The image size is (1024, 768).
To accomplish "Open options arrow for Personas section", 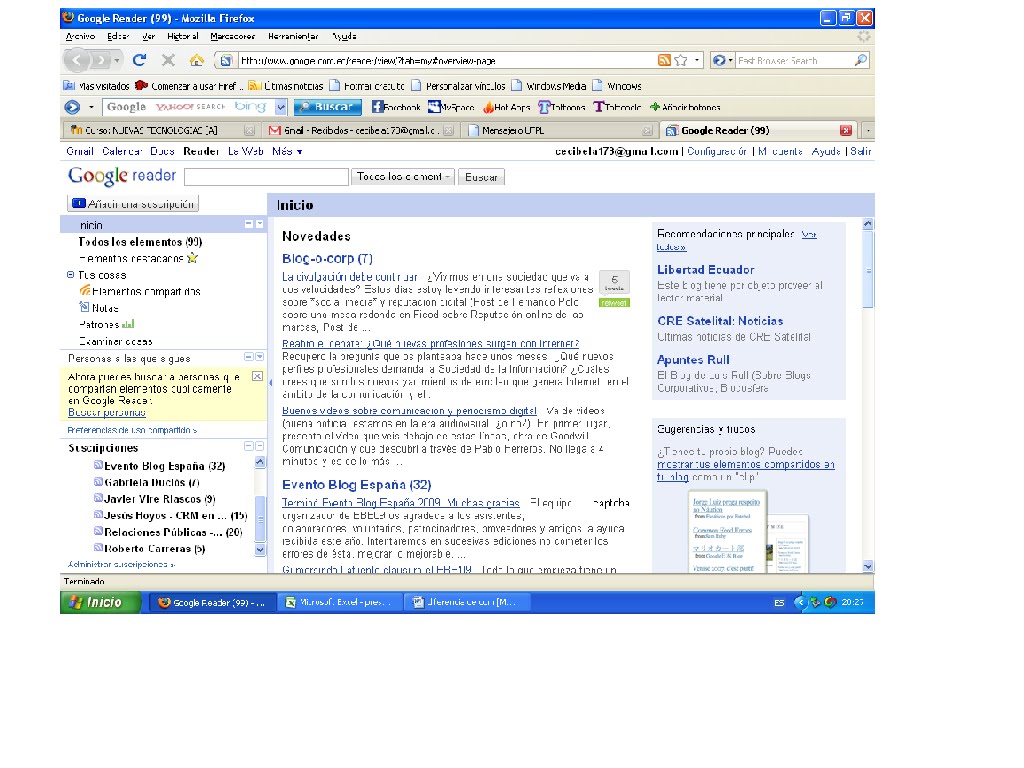I will (x=259, y=357).
